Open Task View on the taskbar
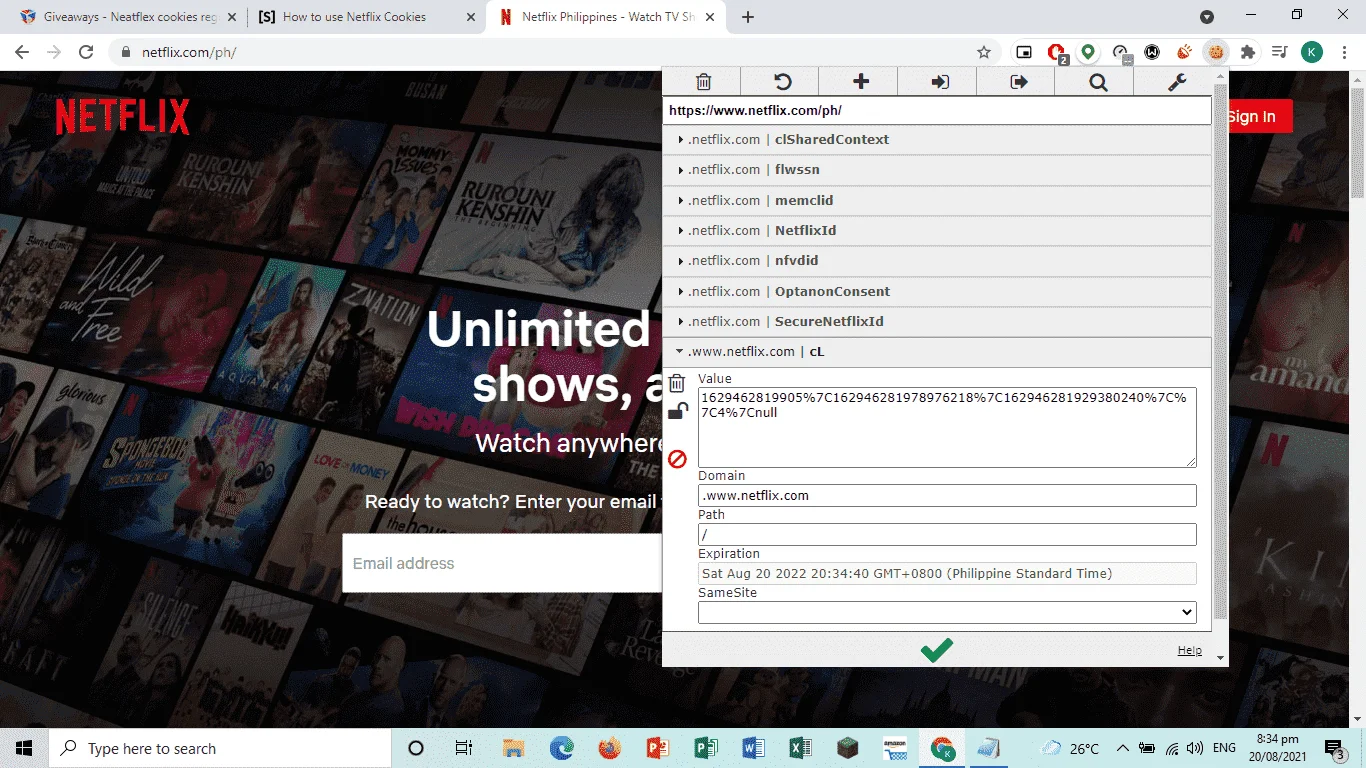Image resolution: width=1366 pixels, height=768 pixels. 464,748
